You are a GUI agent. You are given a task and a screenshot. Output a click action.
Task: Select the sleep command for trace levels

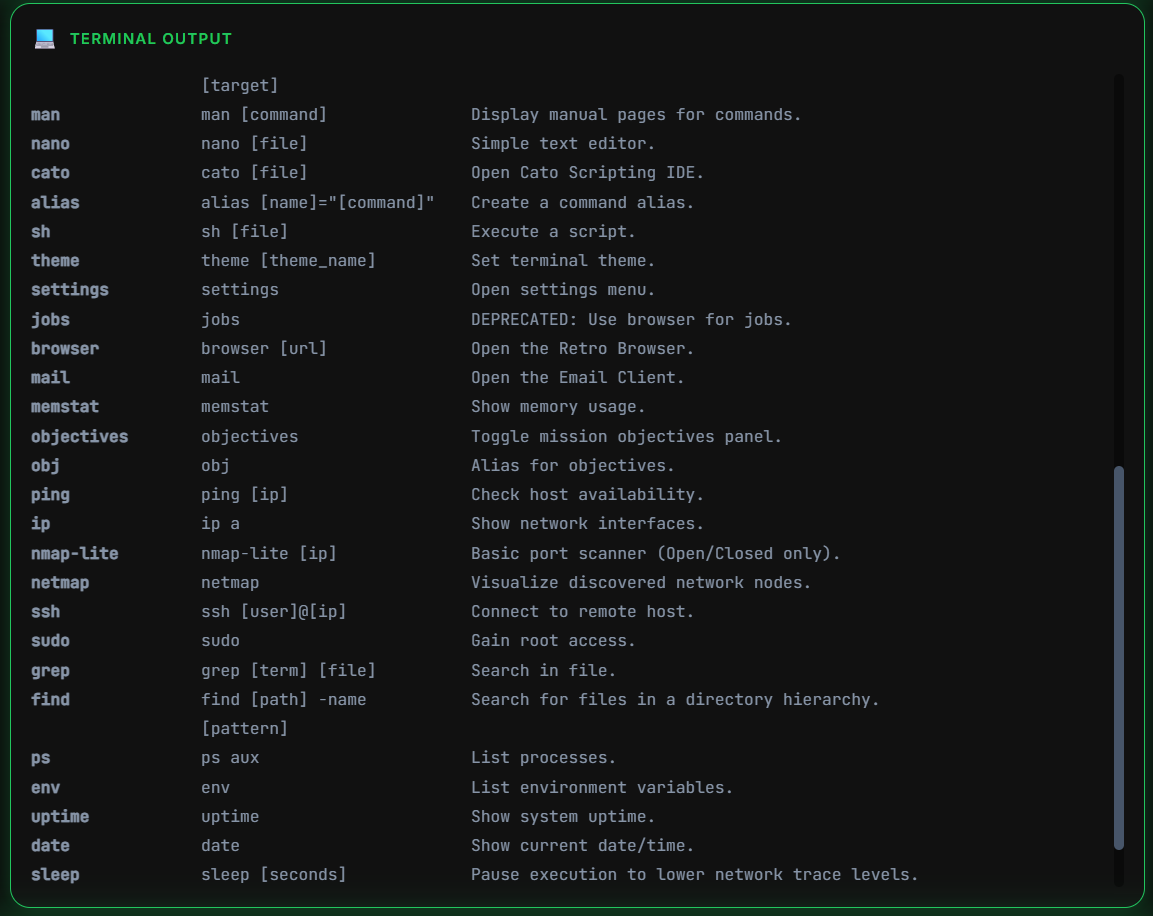click(x=55, y=874)
